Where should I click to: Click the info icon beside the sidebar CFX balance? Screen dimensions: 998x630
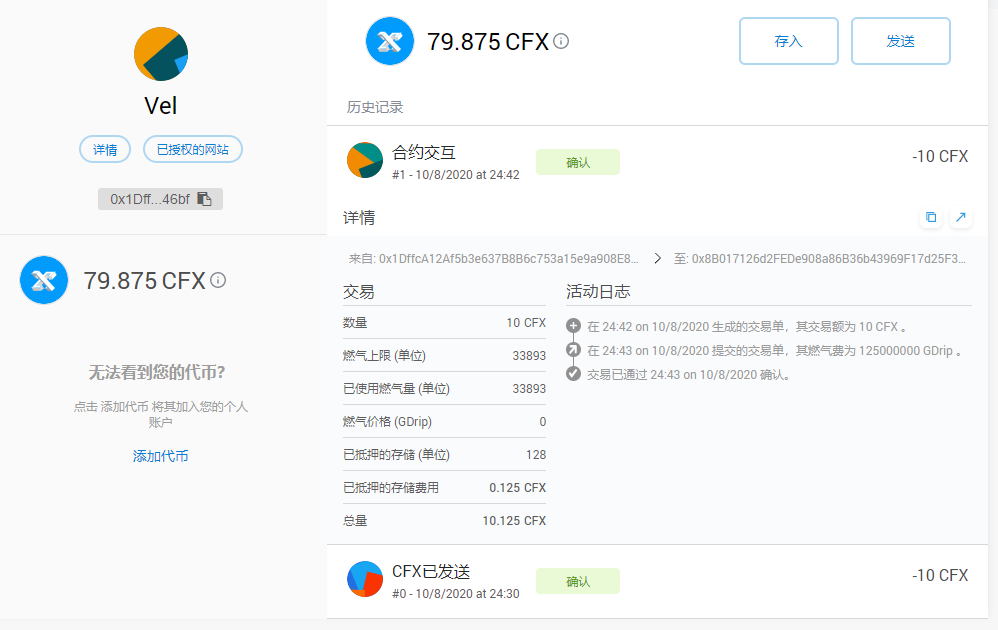coord(218,280)
